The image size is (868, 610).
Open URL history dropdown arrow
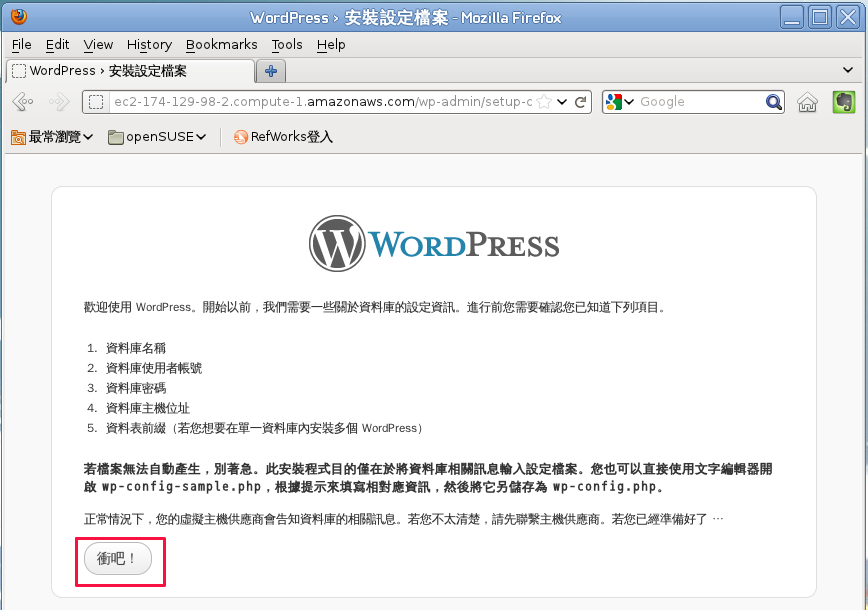pos(562,102)
